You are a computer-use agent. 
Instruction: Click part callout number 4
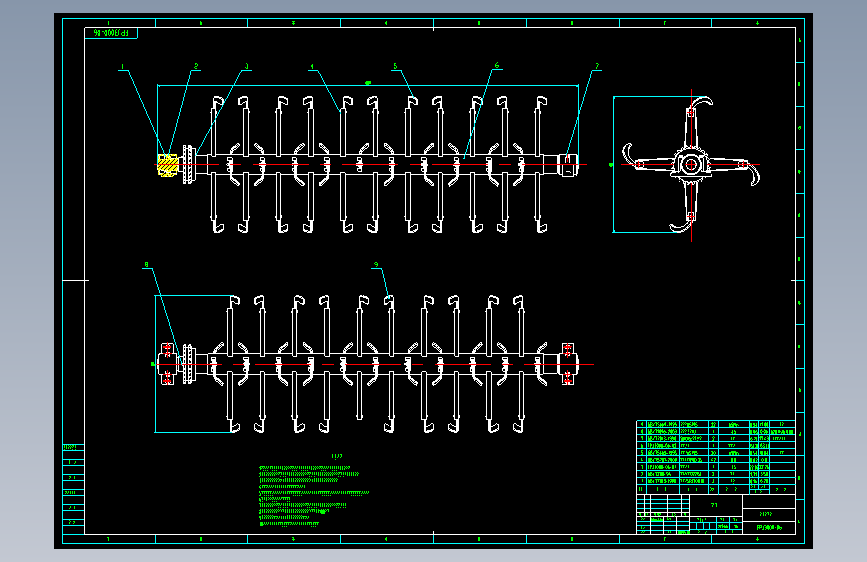coord(312,67)
